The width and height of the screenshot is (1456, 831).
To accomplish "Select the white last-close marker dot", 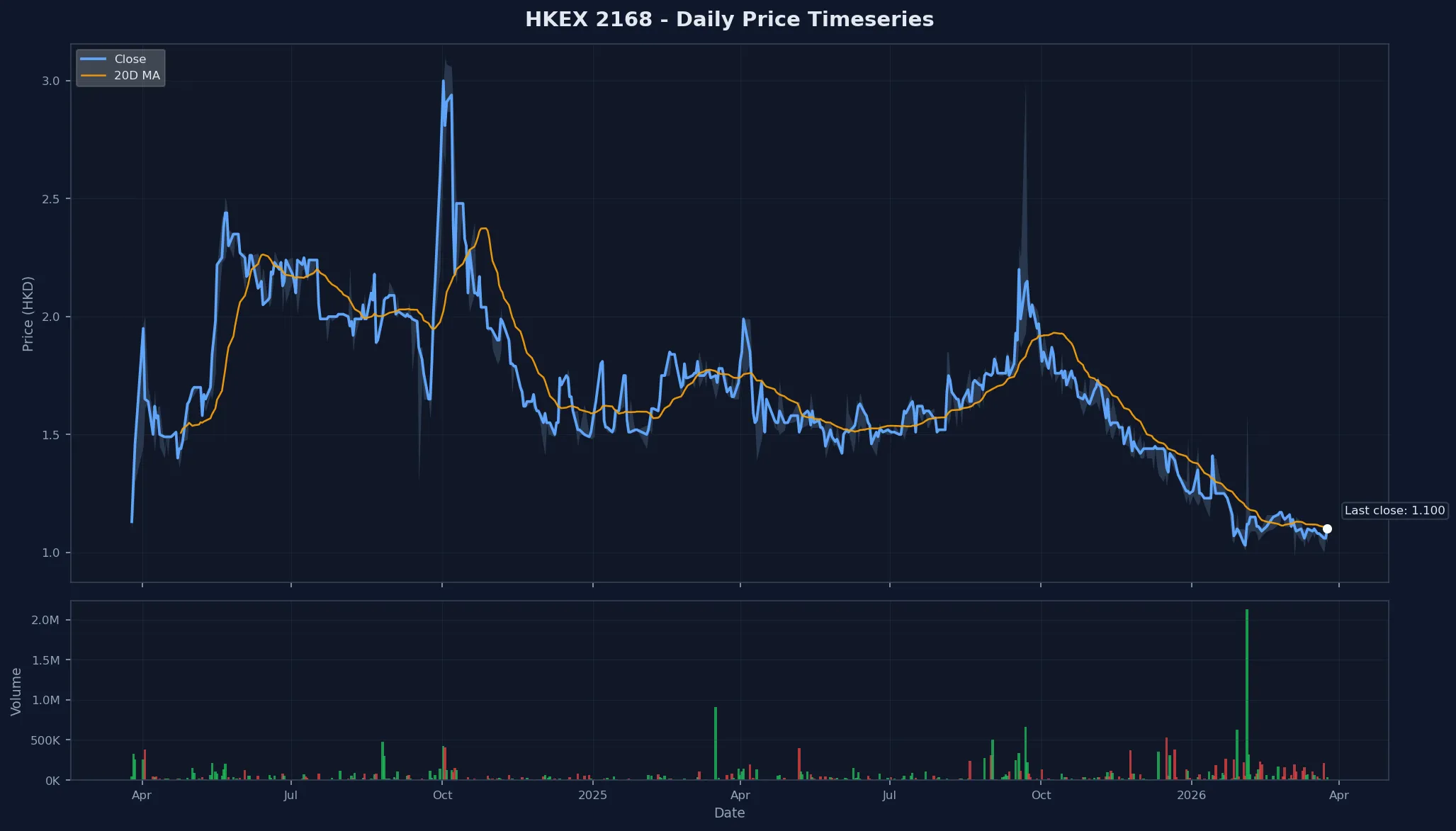I will tap(1327, 528).
